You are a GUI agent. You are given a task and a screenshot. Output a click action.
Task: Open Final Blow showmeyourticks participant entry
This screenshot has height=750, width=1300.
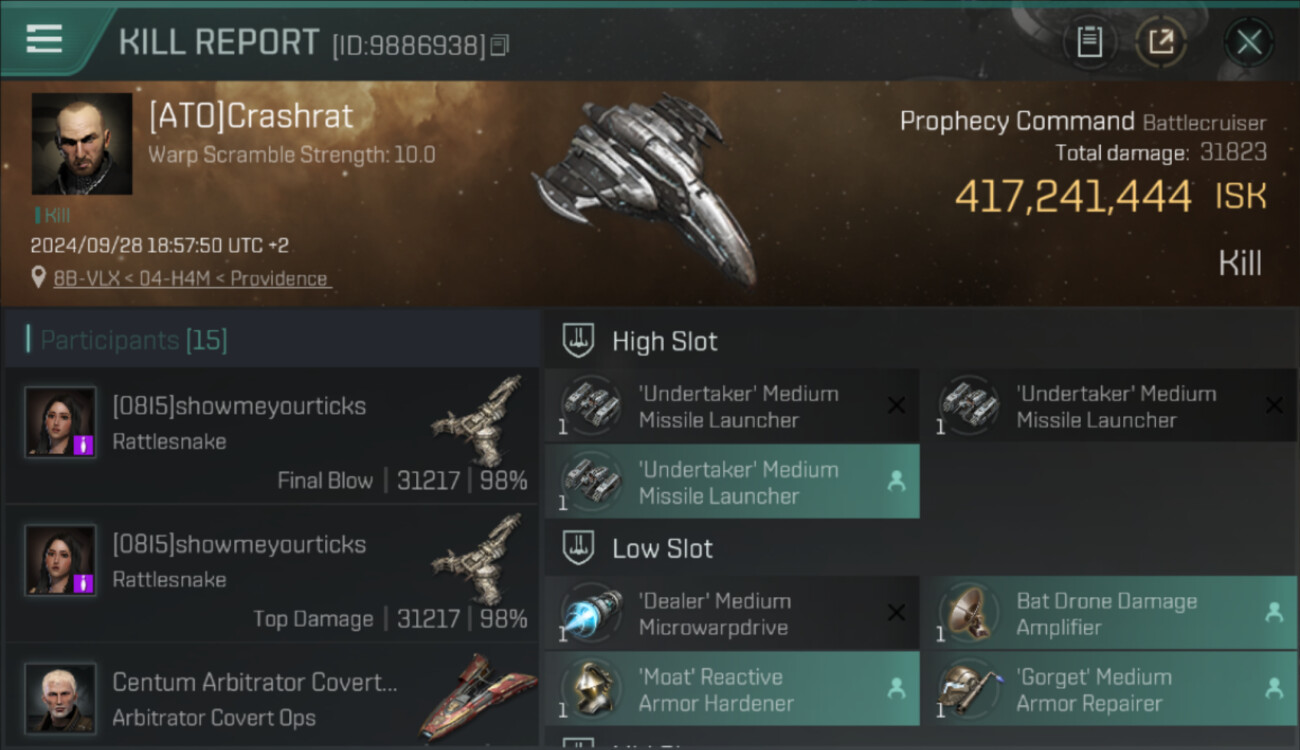click(x=270, y=435)
